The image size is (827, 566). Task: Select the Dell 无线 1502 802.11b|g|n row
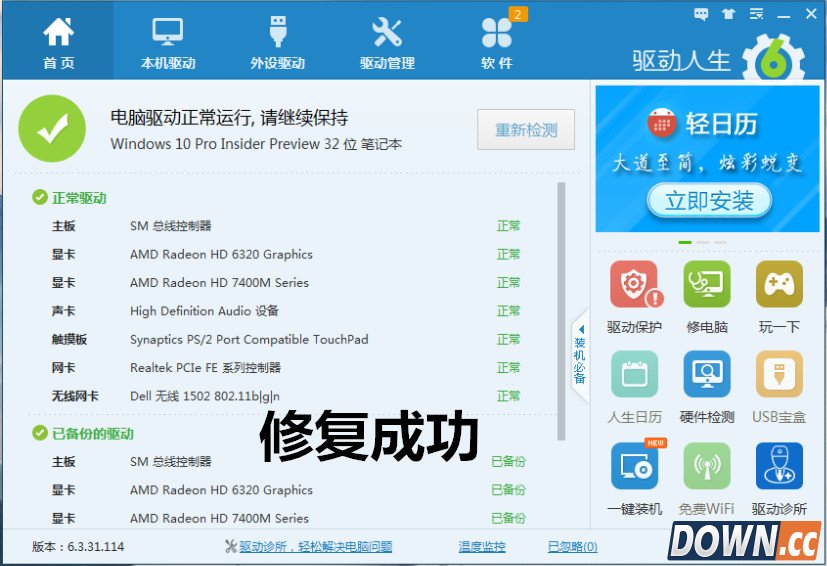[287, 396]
